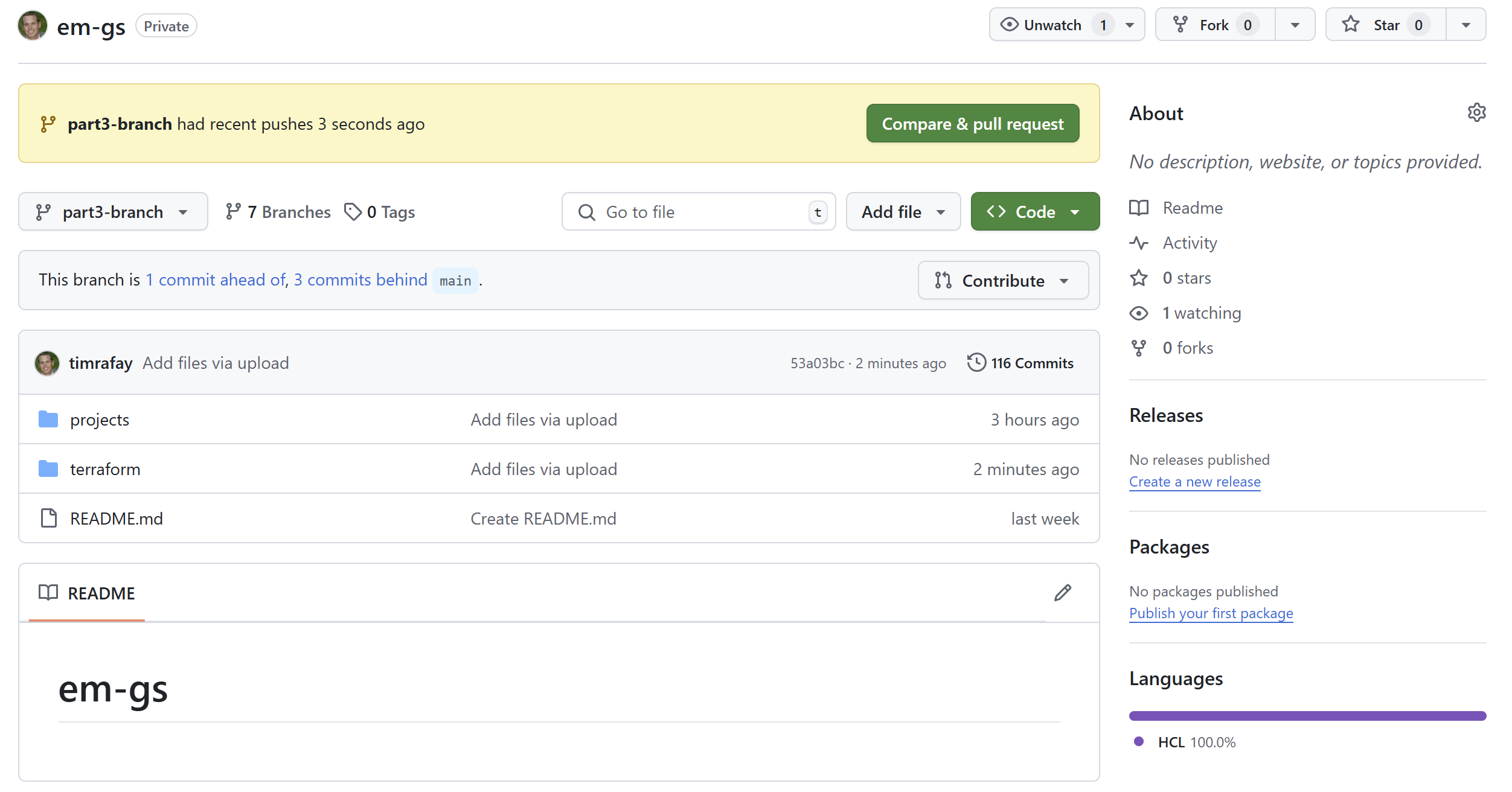Open the 0 Tags tag icon

(x=353, y=212)
